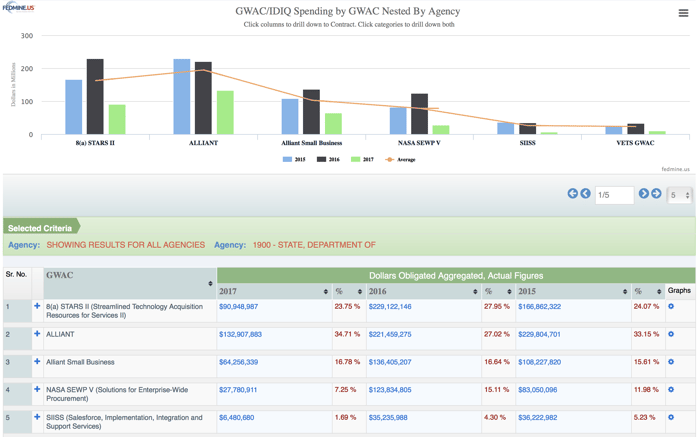The height and width of the screenshot is (437, 698).
Task: Expand the SIISS row
Action: [37, 417]
